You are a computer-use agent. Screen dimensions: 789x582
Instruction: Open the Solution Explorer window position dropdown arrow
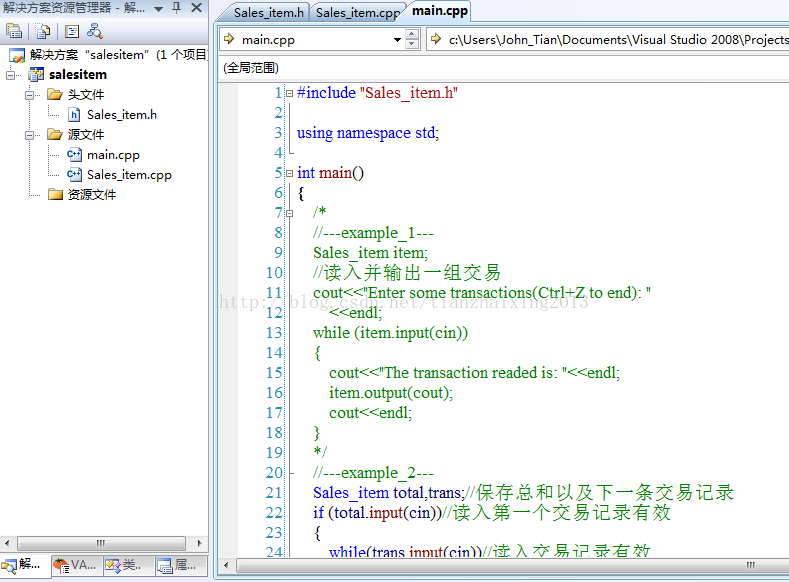[x=159, y=8]
